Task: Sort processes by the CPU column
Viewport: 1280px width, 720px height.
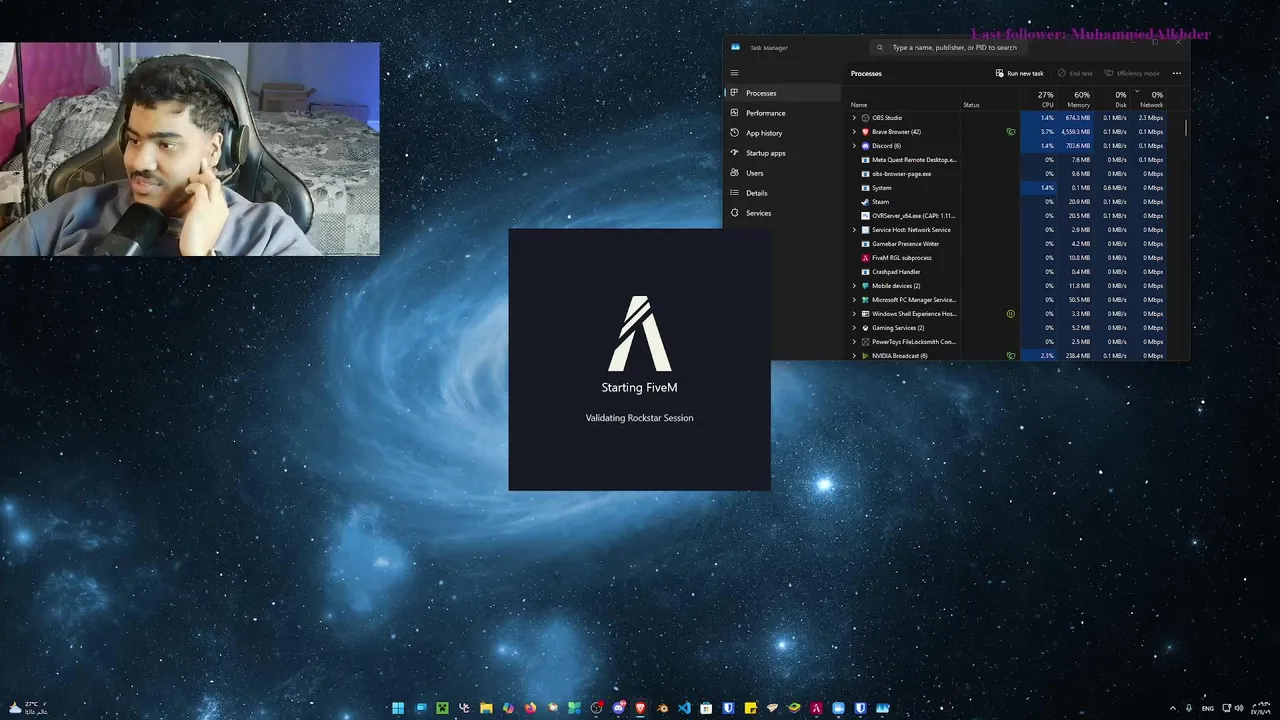Action: pos(1038,99)
